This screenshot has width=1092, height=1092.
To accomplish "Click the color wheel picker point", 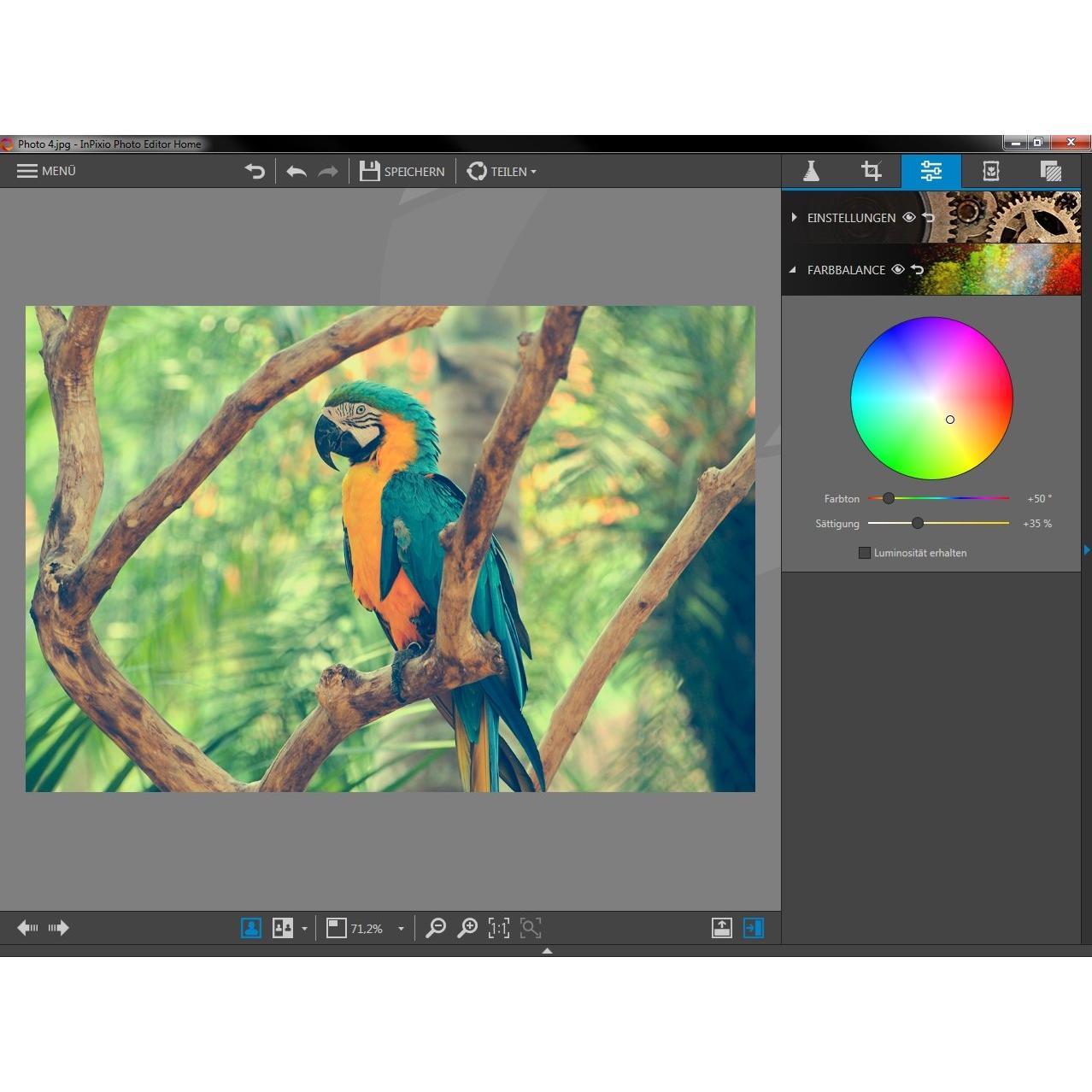I will click(949, 420).
